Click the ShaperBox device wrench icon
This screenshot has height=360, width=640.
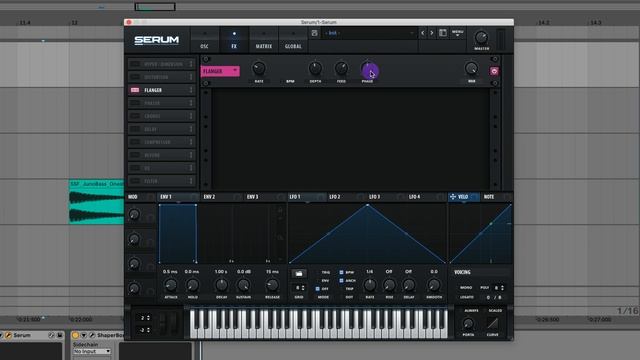[x=92, y=336]
